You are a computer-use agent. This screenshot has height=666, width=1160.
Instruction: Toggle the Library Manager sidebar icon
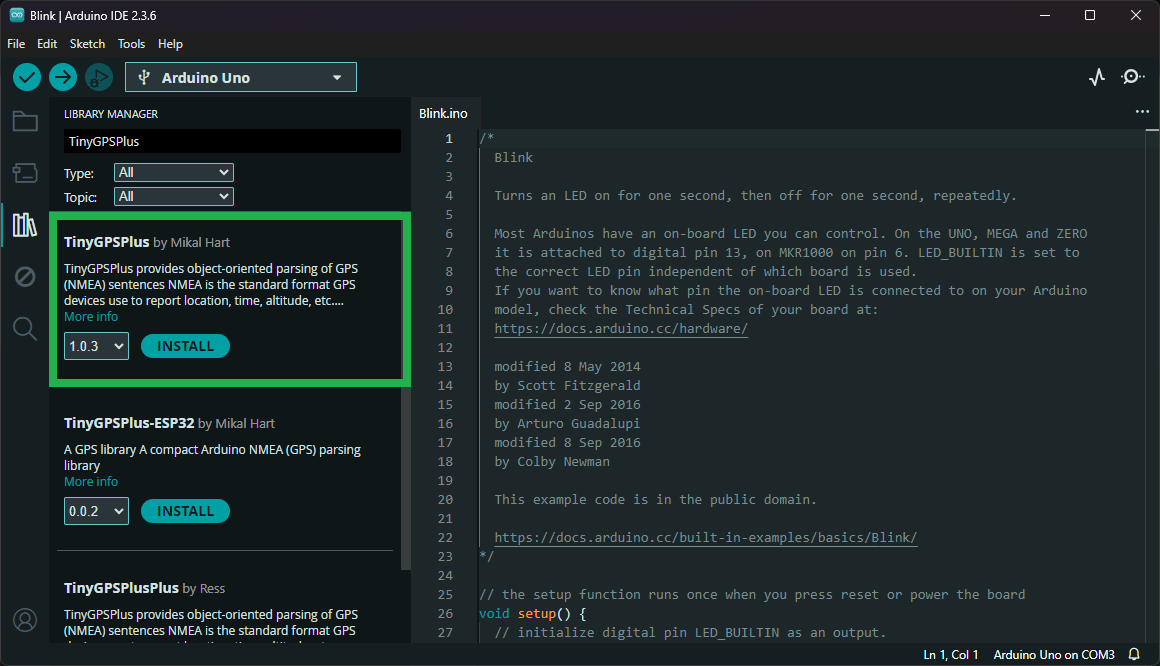[25, 225]
